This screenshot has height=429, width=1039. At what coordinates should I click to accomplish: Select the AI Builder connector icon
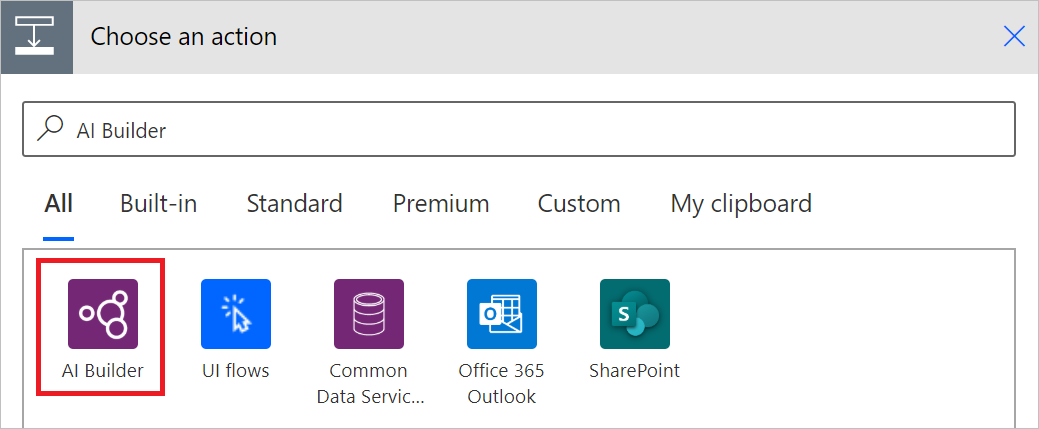(x=102, y=313)
